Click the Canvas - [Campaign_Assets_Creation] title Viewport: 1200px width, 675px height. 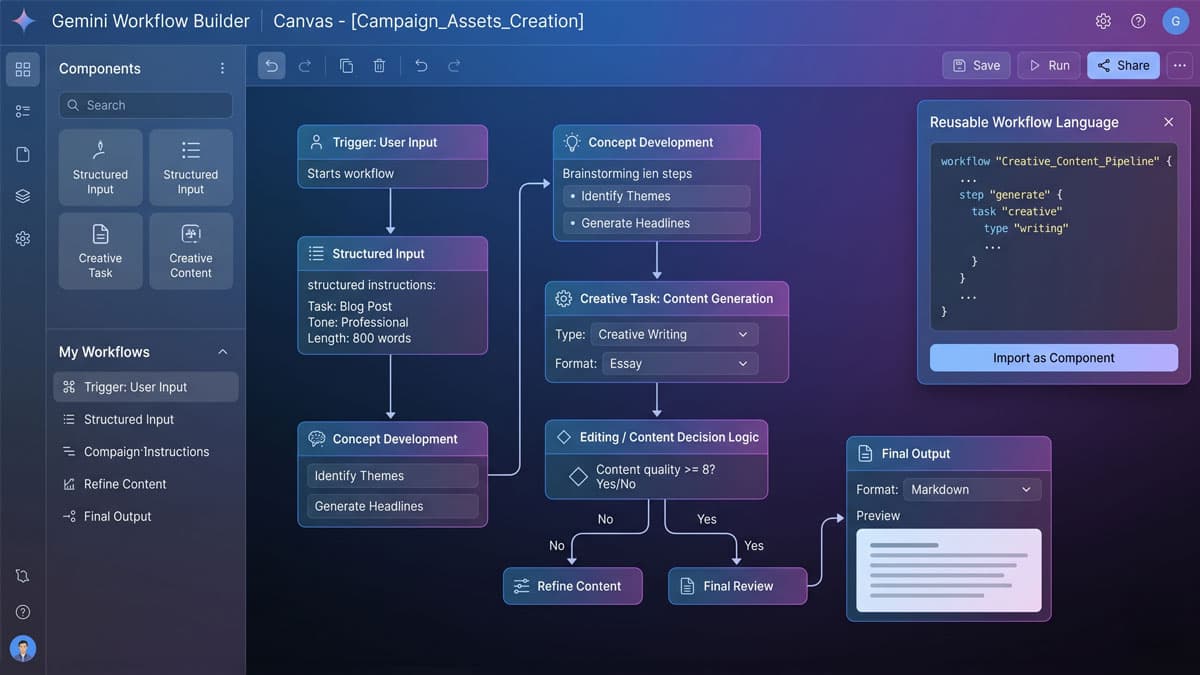[428, 21]
